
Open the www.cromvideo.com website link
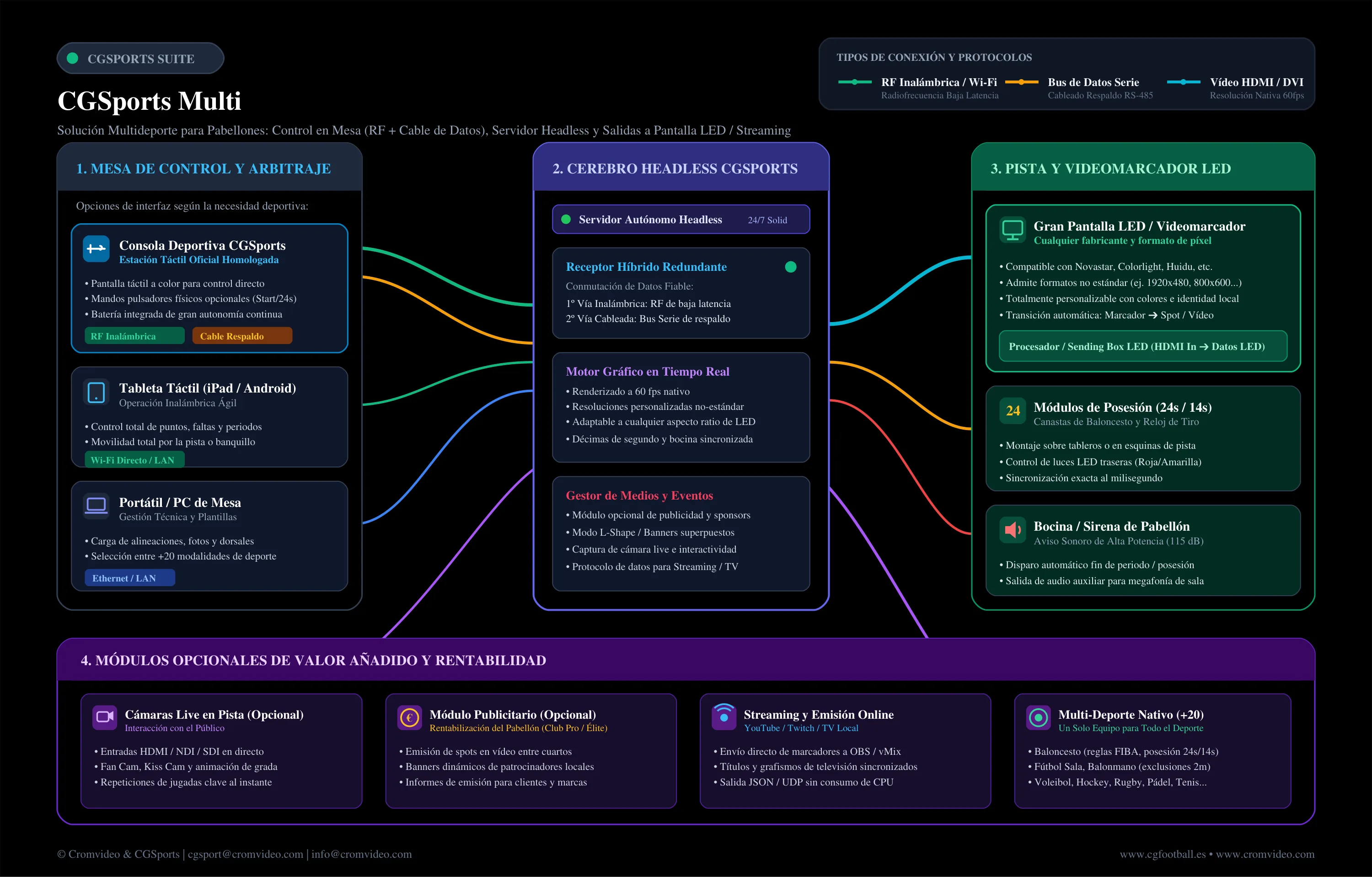coord(1265,854)
